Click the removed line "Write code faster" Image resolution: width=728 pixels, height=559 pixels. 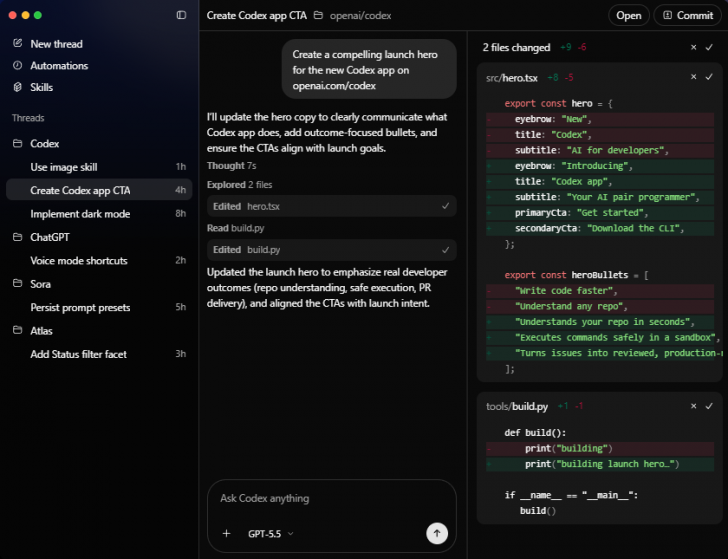600,291
